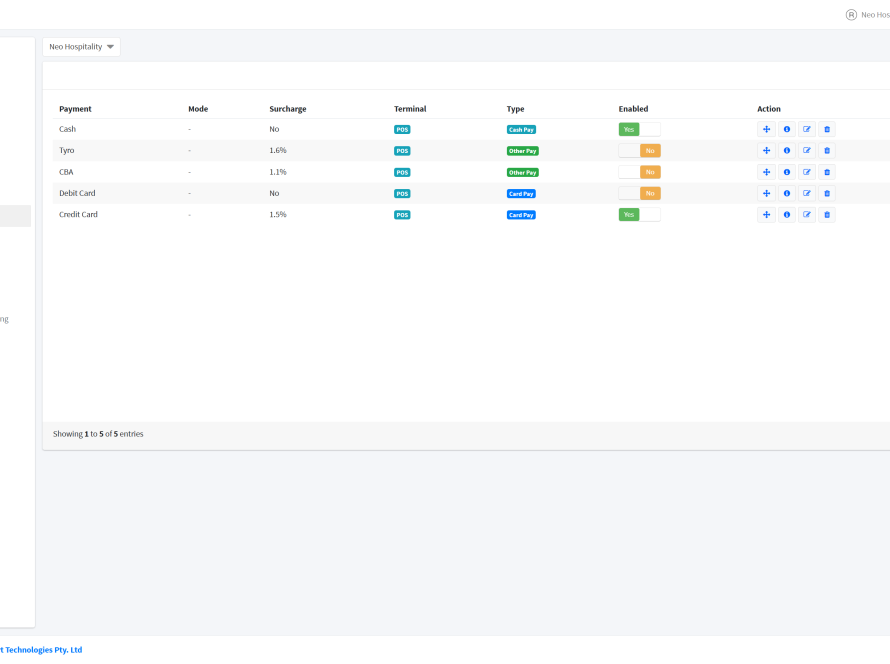This screenshot has height=664, width=890.
Task: Click the Technologies Pty. Ltd footer link
Action: point(42,650)
